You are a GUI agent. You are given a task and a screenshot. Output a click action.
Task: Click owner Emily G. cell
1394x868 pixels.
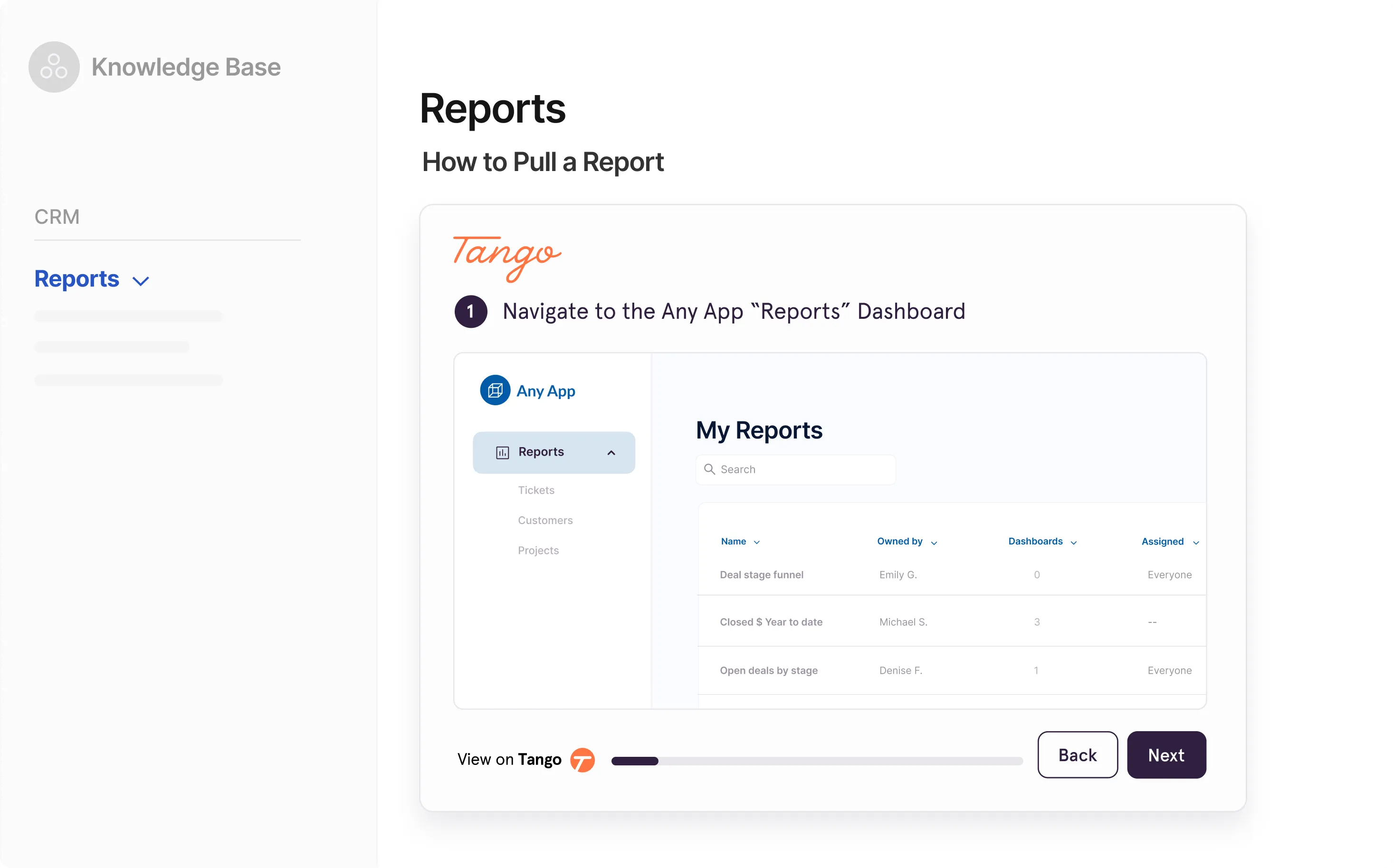(898, 575)
